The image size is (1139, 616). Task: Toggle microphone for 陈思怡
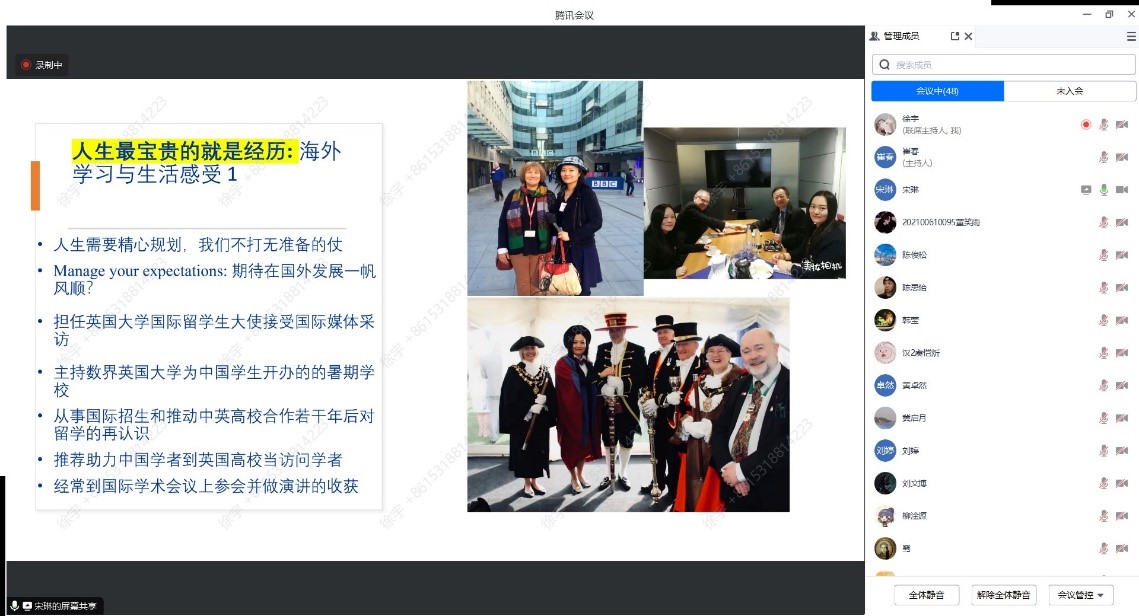(1104, 288)
